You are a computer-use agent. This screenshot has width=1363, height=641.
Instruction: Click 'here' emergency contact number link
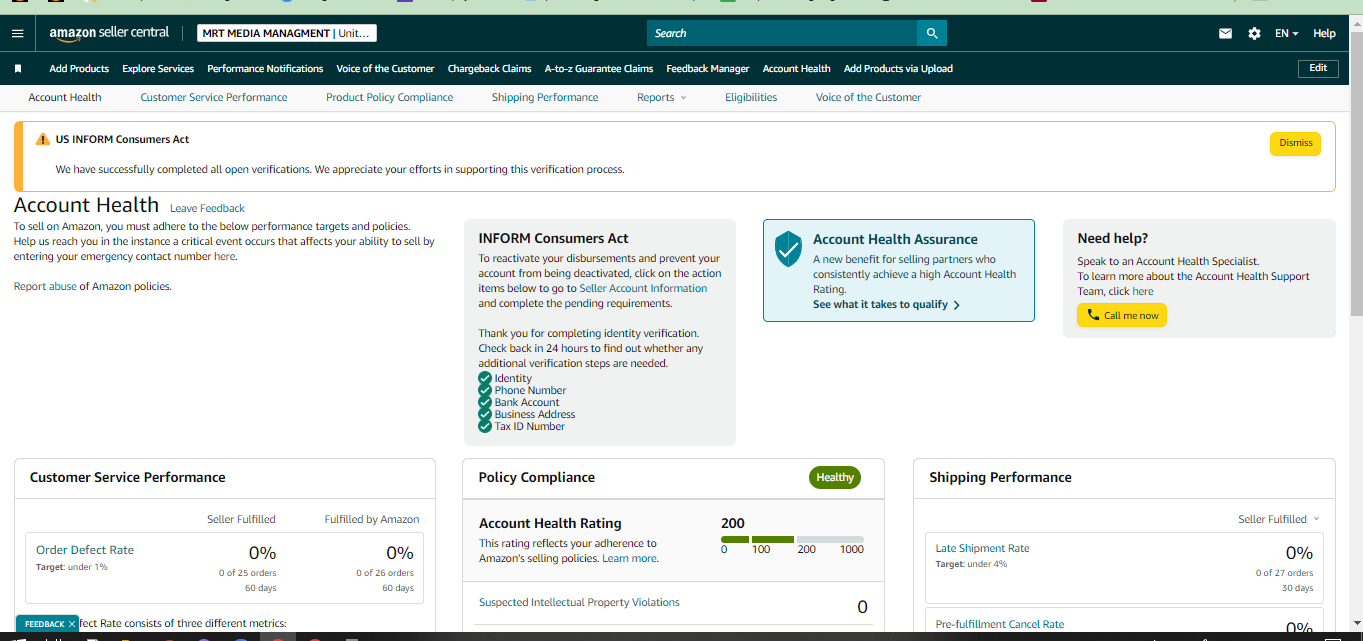coord(225,256)
